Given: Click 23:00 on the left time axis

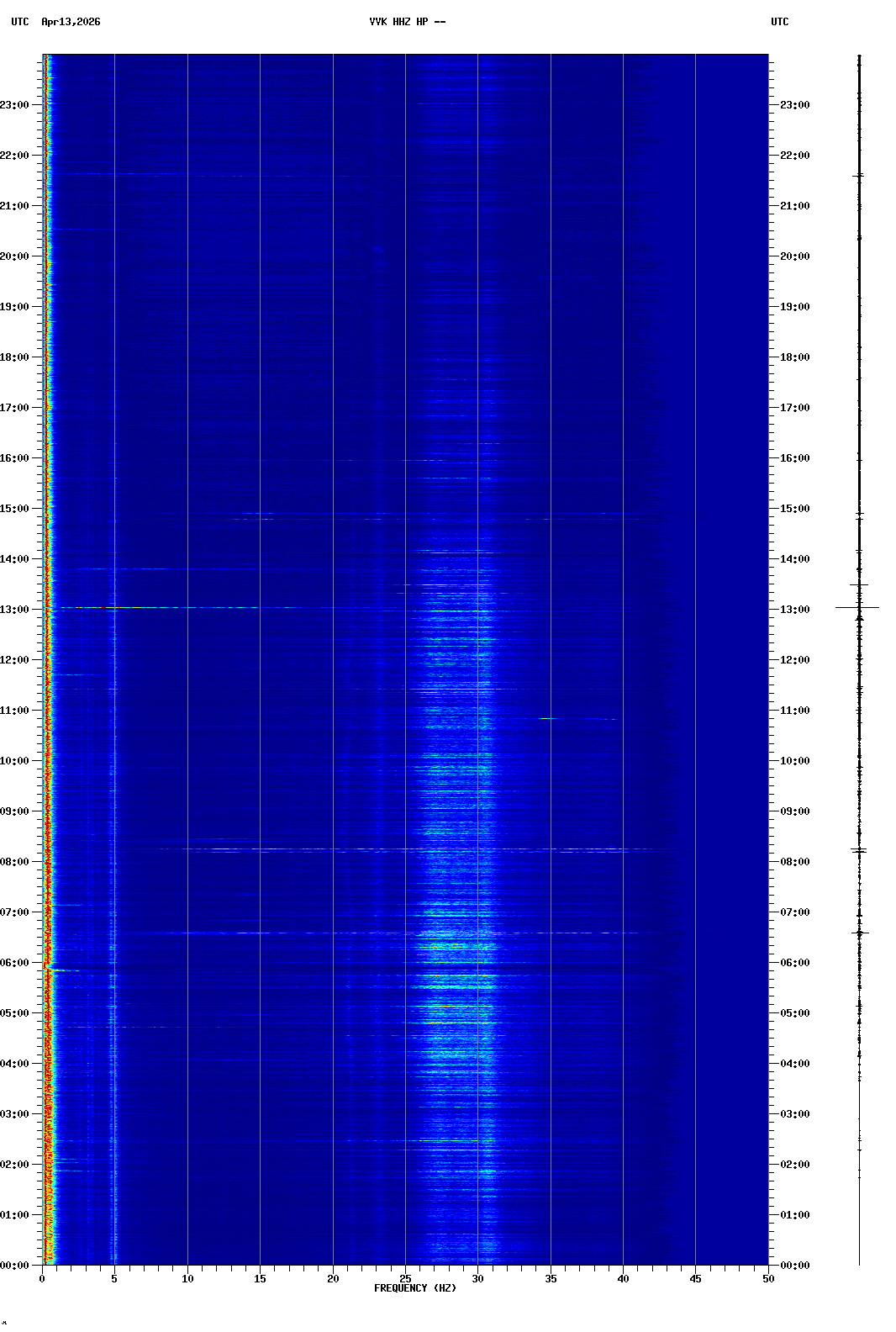Looking at the screenshot, I should click(x=15, y=105).
